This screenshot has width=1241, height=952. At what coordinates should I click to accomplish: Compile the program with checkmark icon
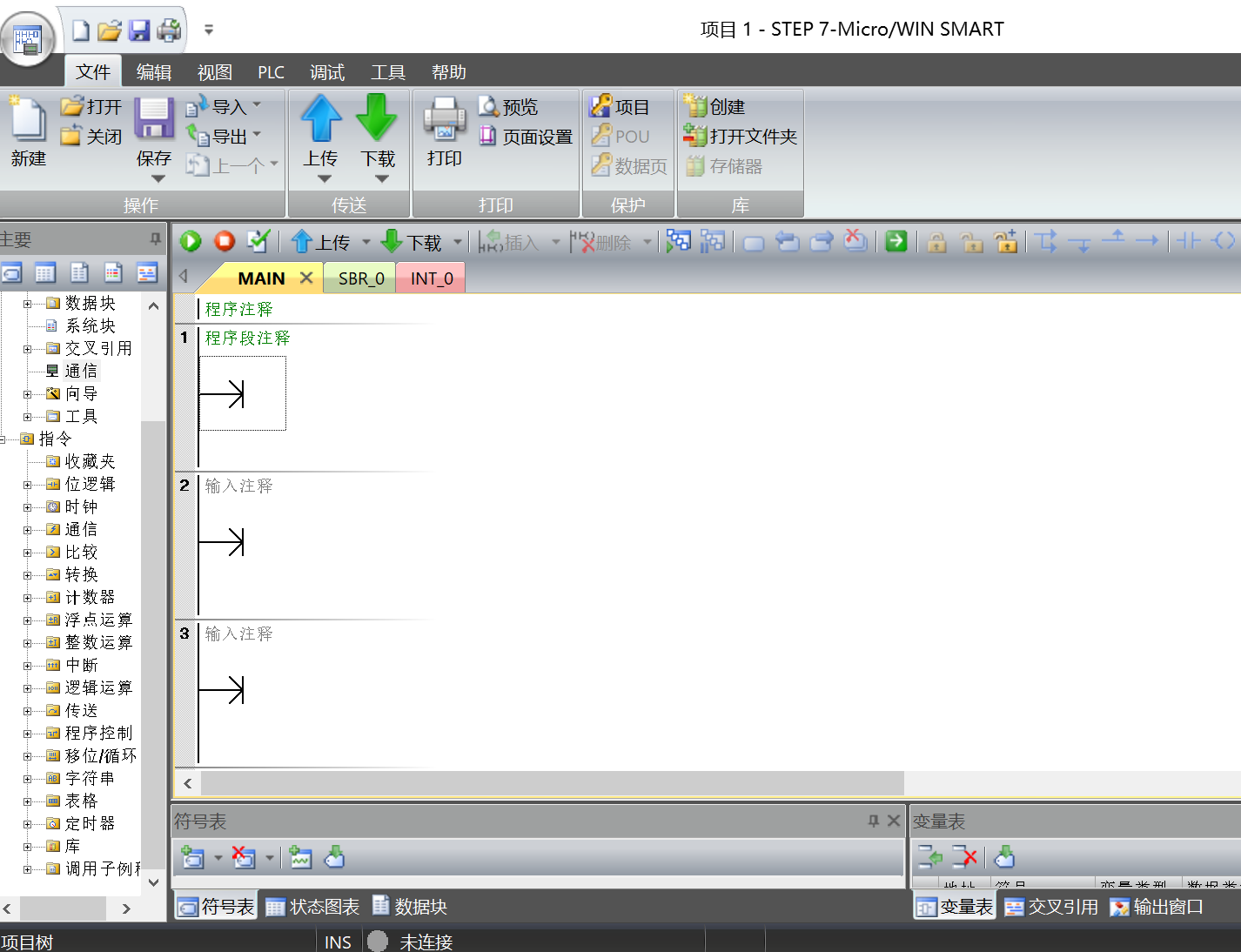point(258,241)
